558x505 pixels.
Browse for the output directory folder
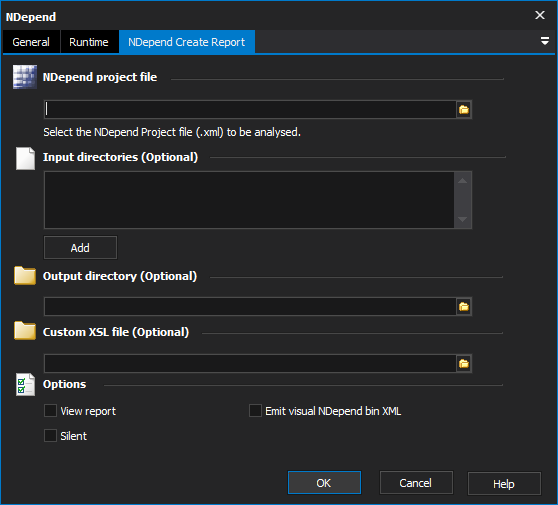(464, 306)
